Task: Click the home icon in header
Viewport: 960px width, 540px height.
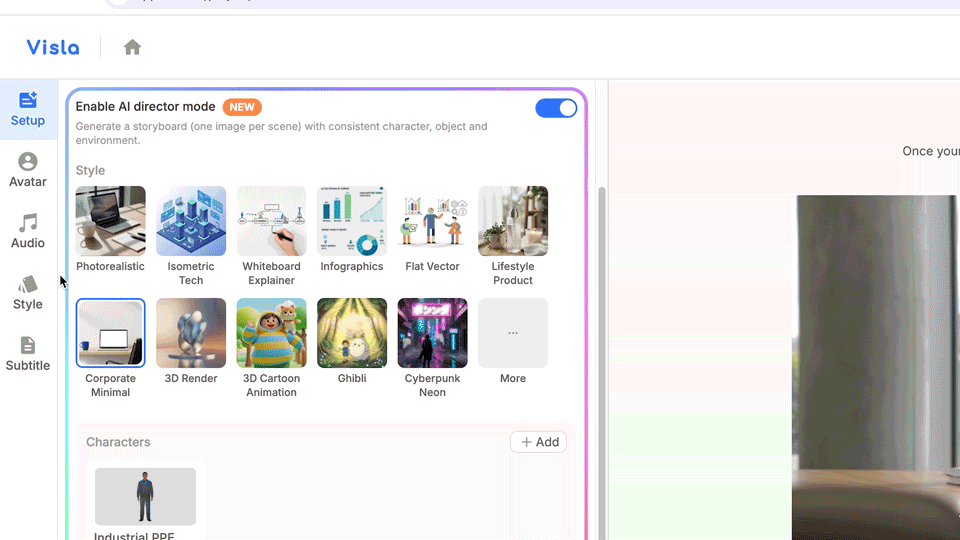Action: point(132,47)
